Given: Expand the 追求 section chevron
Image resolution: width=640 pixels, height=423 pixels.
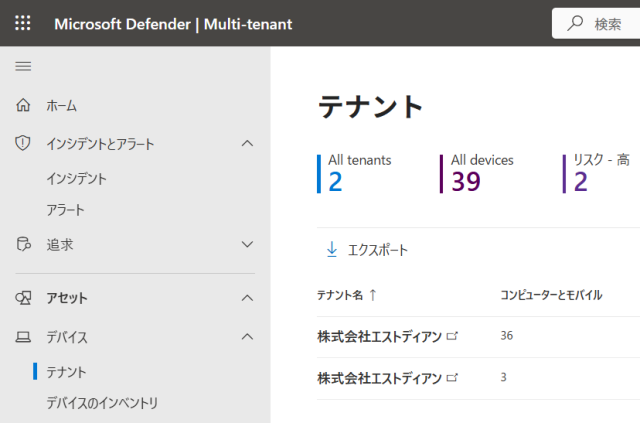Looking at the screenshot, I should coord(247,244).
